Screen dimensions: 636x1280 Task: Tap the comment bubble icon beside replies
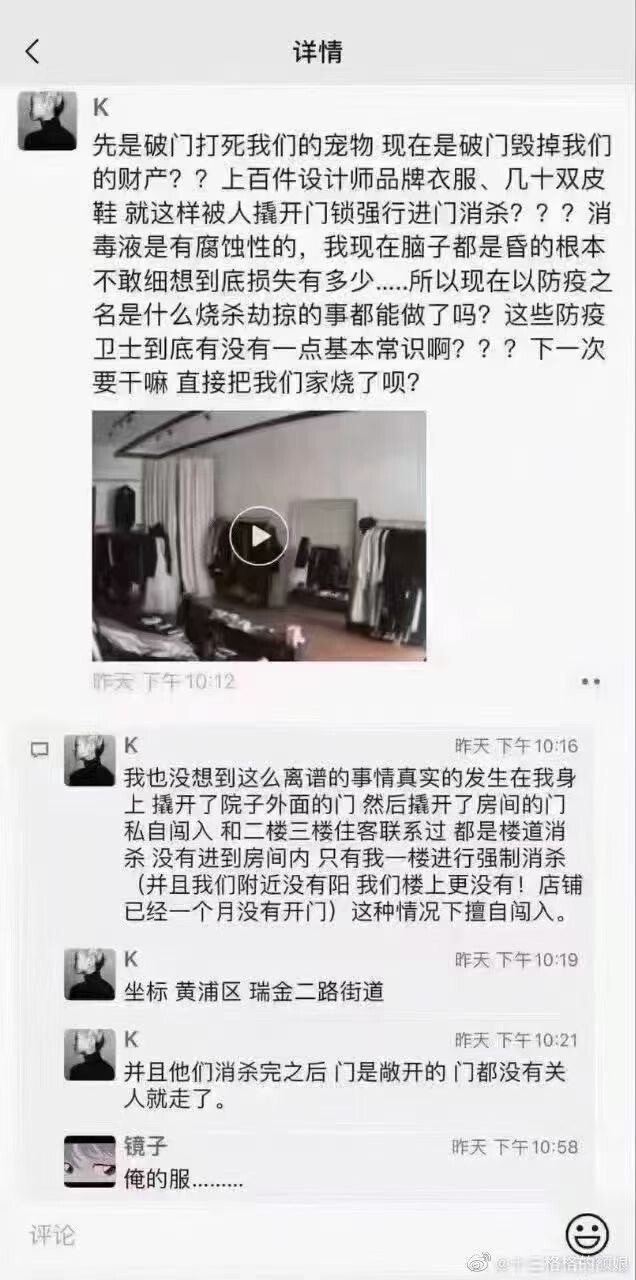click(x=39, y=749)
